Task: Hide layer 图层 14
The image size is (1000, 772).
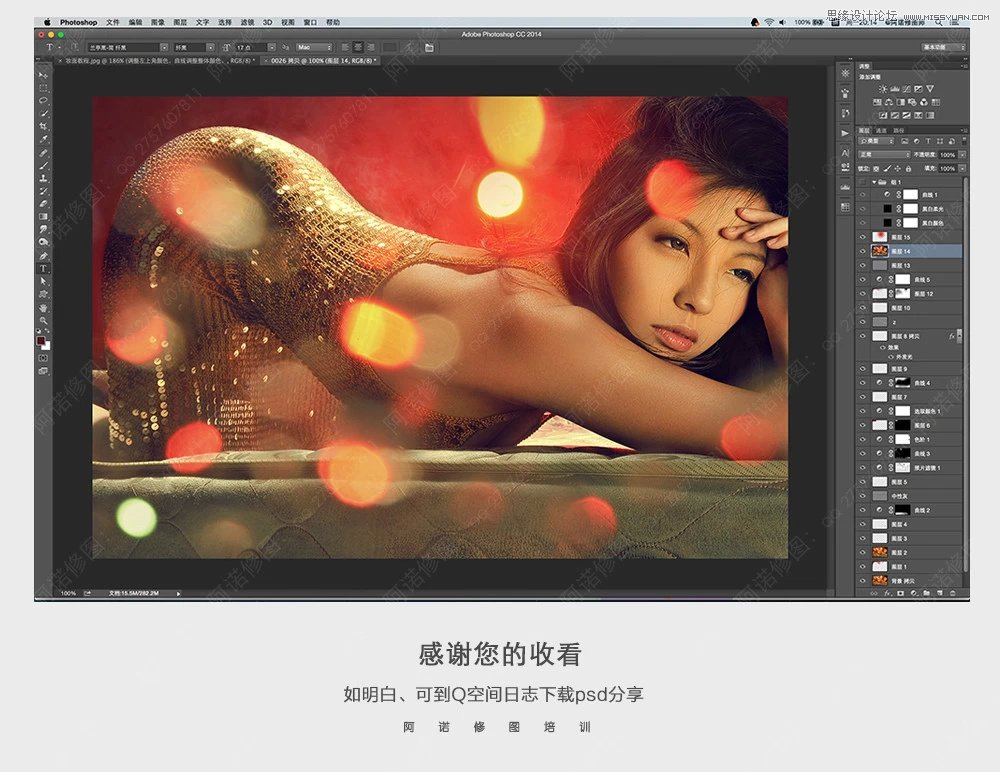Action: (x=863, y=251)
